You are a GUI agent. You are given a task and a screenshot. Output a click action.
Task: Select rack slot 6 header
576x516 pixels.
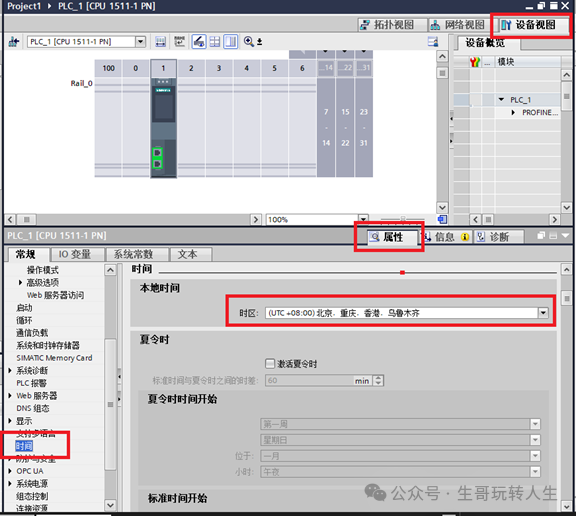coord(302,68)
